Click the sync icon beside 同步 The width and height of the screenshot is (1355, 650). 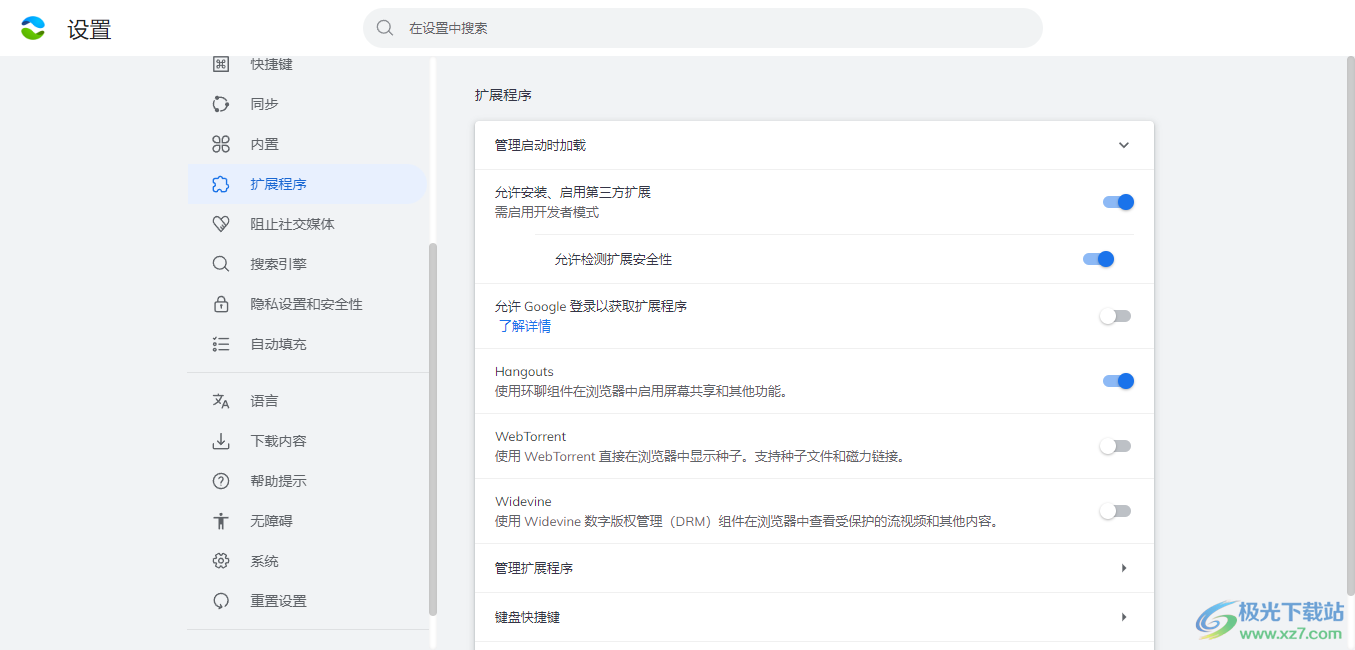tap(221, 104)
